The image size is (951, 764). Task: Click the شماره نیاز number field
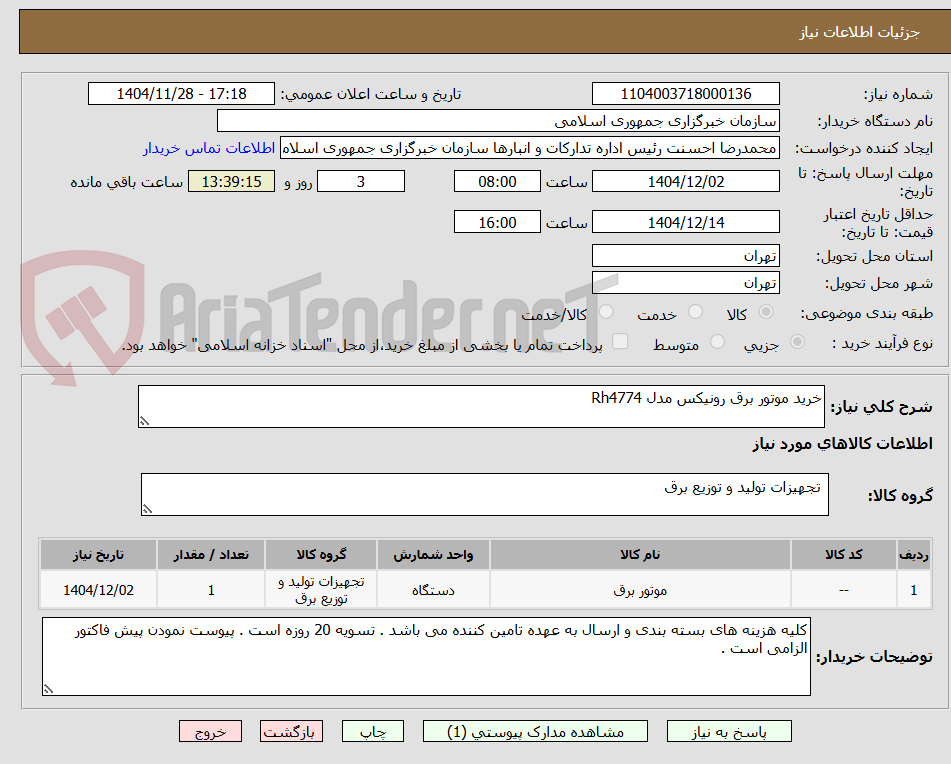(x=685, y=94)
